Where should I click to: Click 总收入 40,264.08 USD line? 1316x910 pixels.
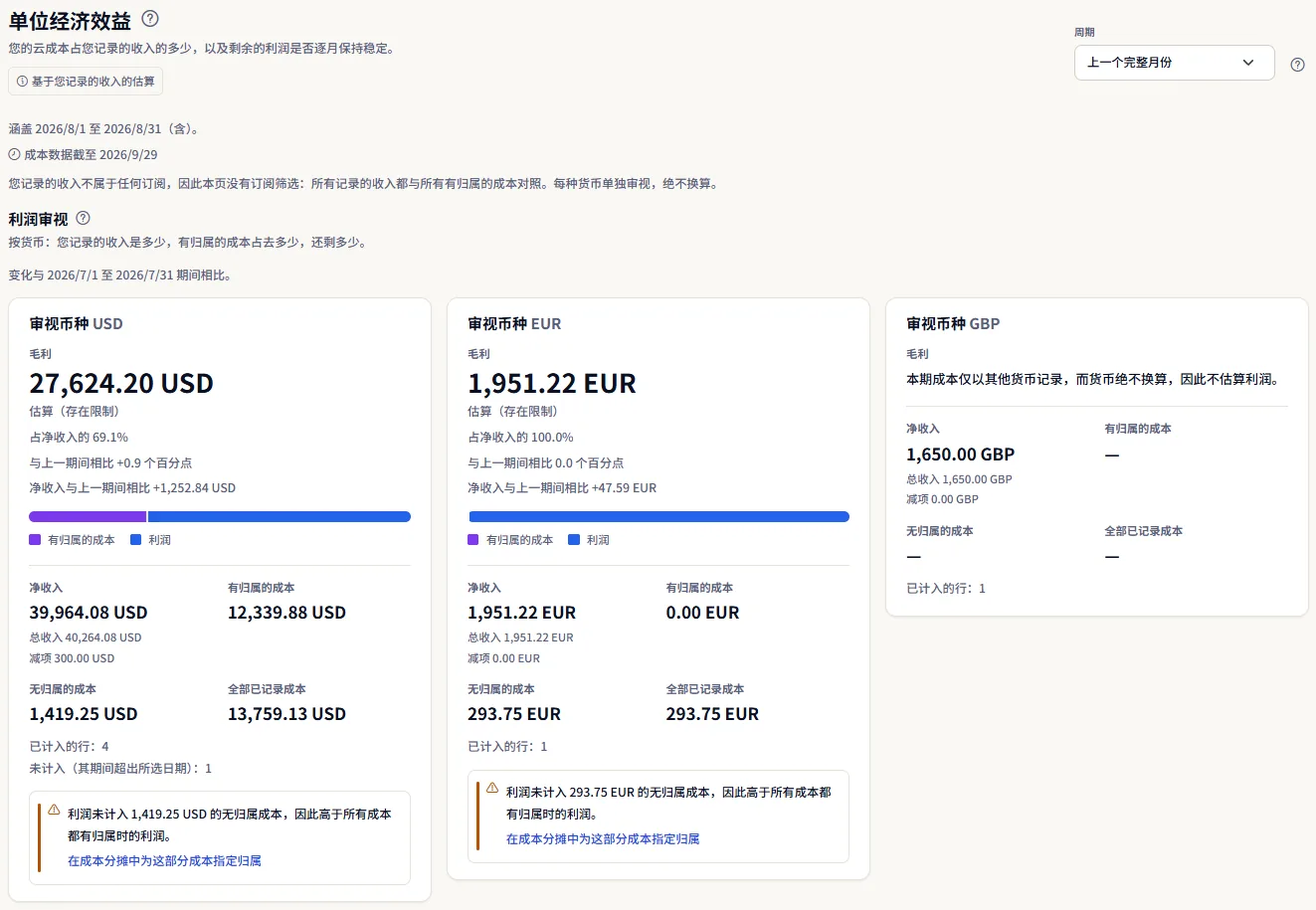[x=86, y=637]
